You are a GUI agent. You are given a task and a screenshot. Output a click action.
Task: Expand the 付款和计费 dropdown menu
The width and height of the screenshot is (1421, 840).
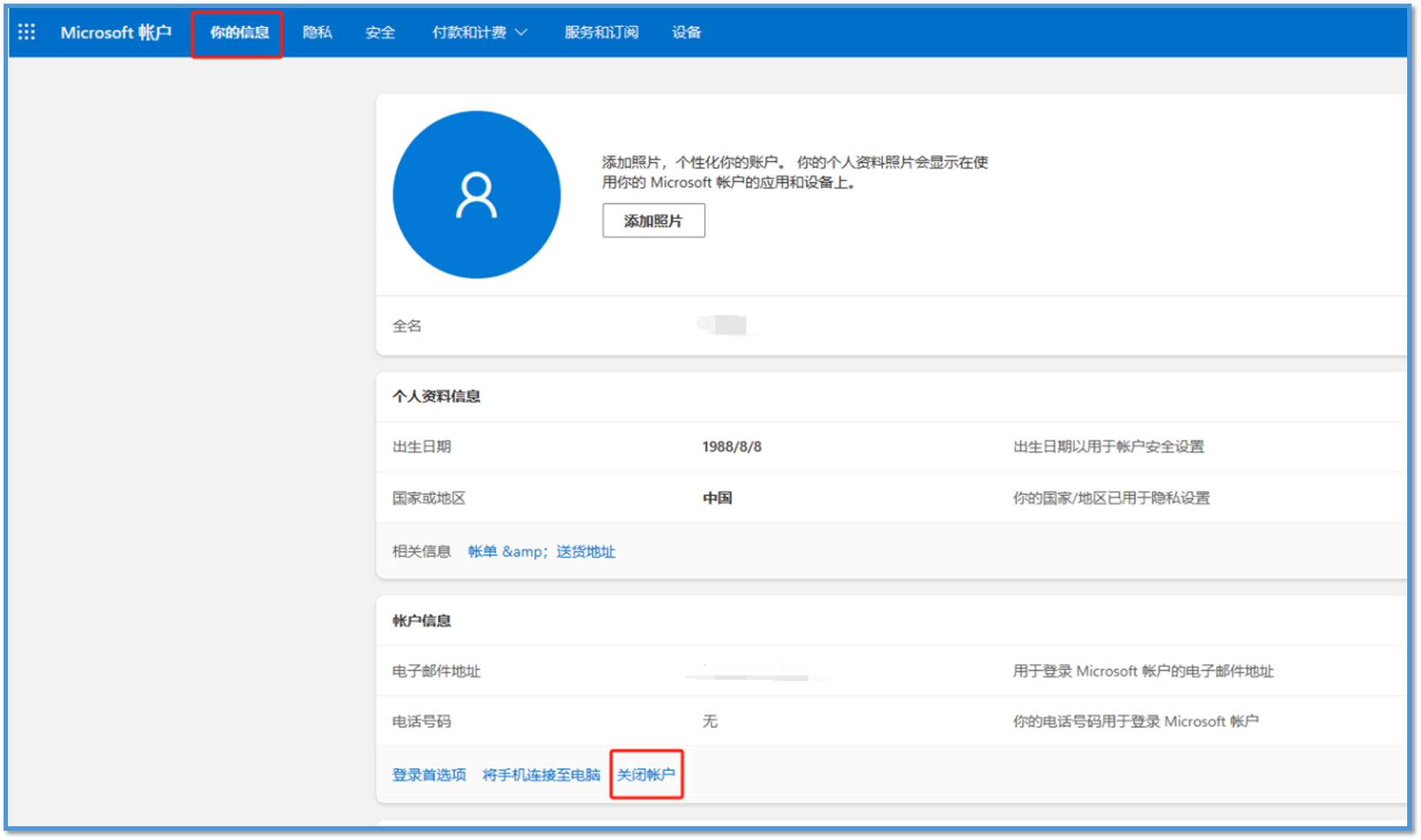coord(480,33)
